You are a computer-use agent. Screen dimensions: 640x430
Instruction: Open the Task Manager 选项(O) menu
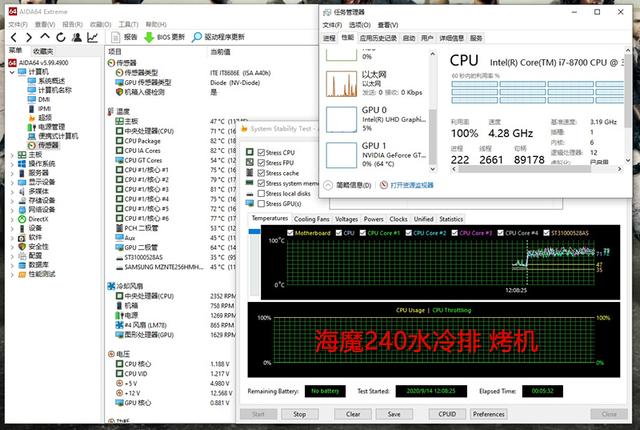pyautogui.click(x=359, y=25)
